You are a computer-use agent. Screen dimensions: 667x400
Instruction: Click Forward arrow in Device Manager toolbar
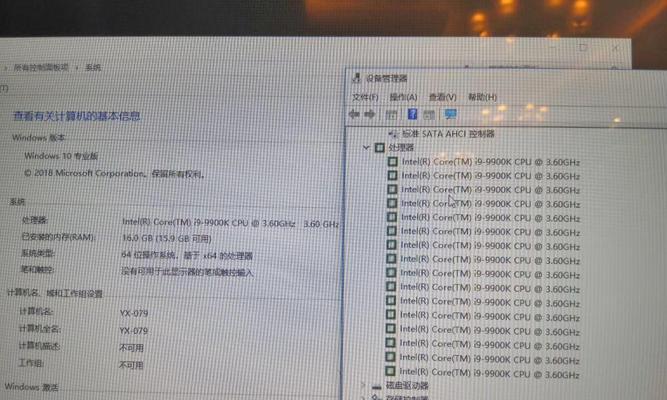(x=370, y=114)
